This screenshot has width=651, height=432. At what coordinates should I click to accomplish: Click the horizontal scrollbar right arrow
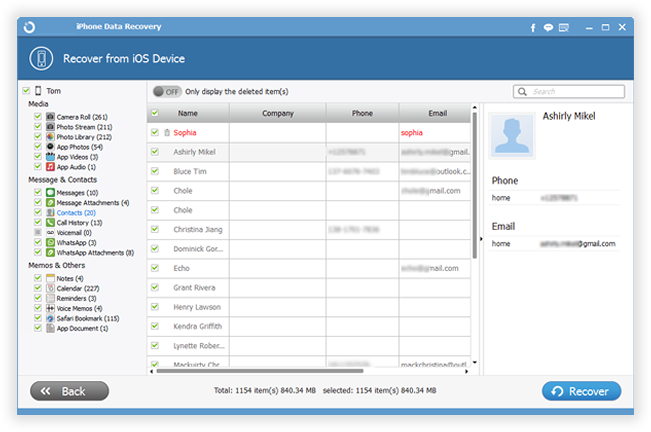pyautogui.click(x=466, y=371)
